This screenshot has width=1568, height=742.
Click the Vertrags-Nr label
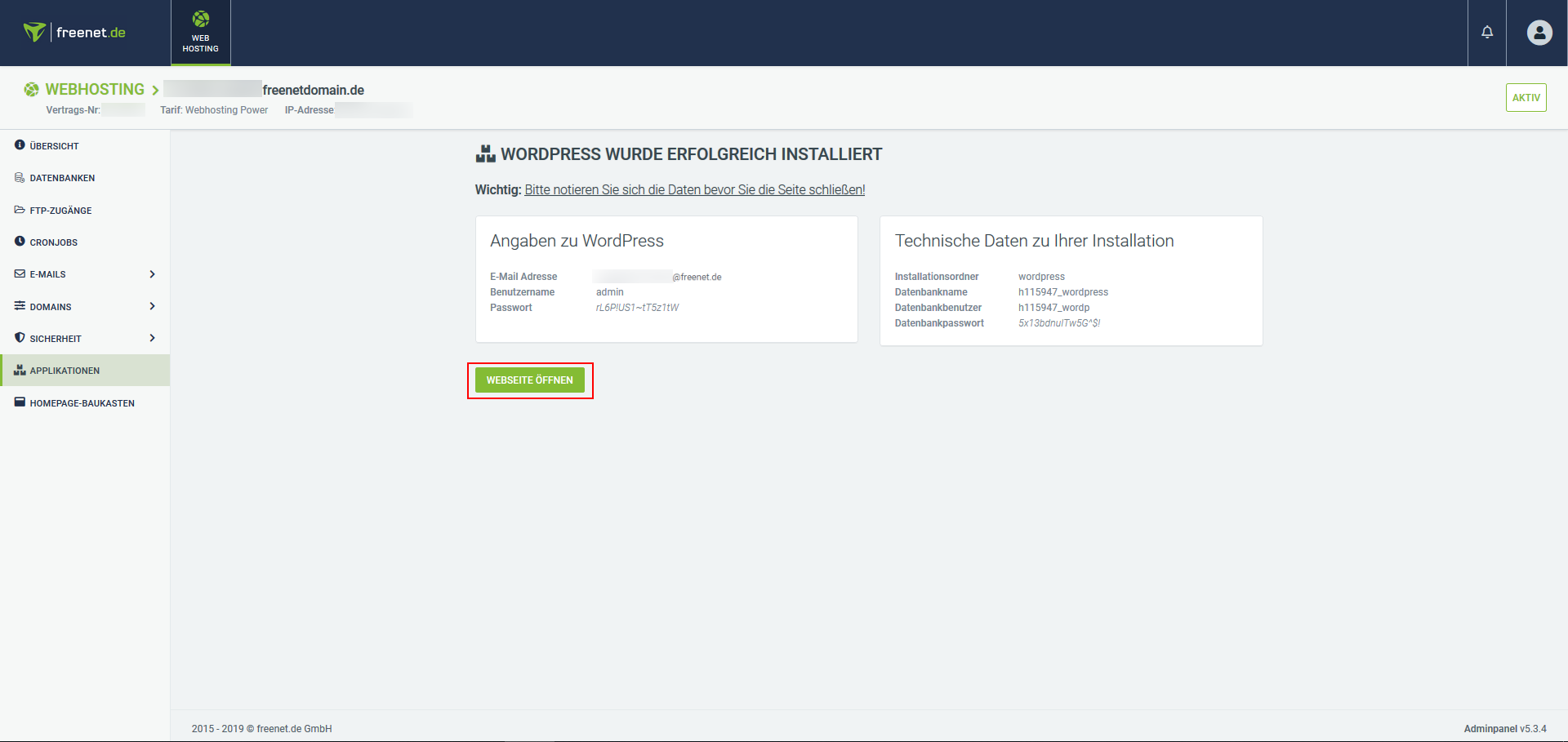click(73, 110)
